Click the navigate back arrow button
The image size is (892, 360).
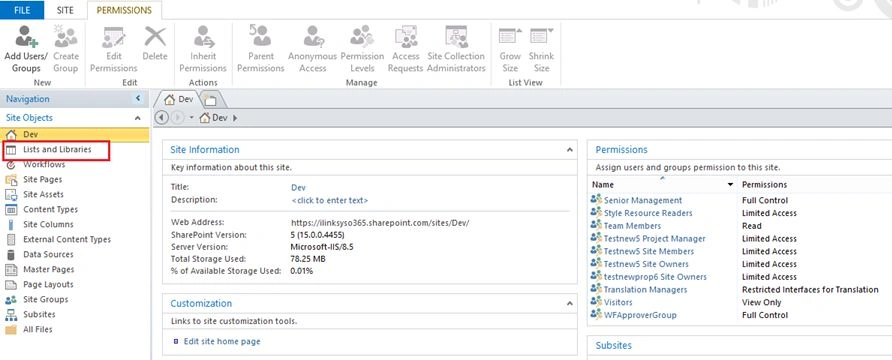coord(162,118)
